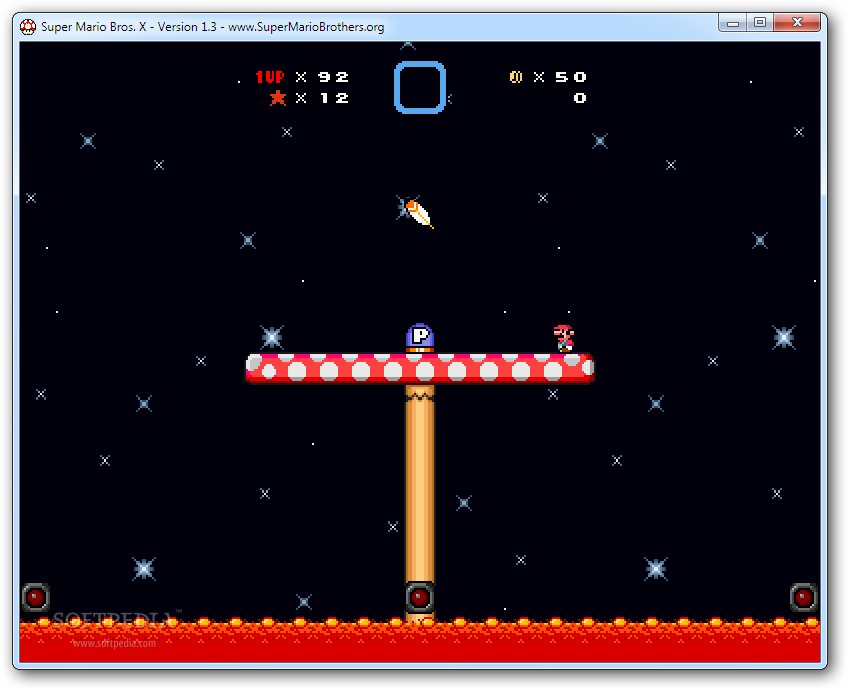
Task: Click the red spotted mushroom platform cap
Action: 420,368
